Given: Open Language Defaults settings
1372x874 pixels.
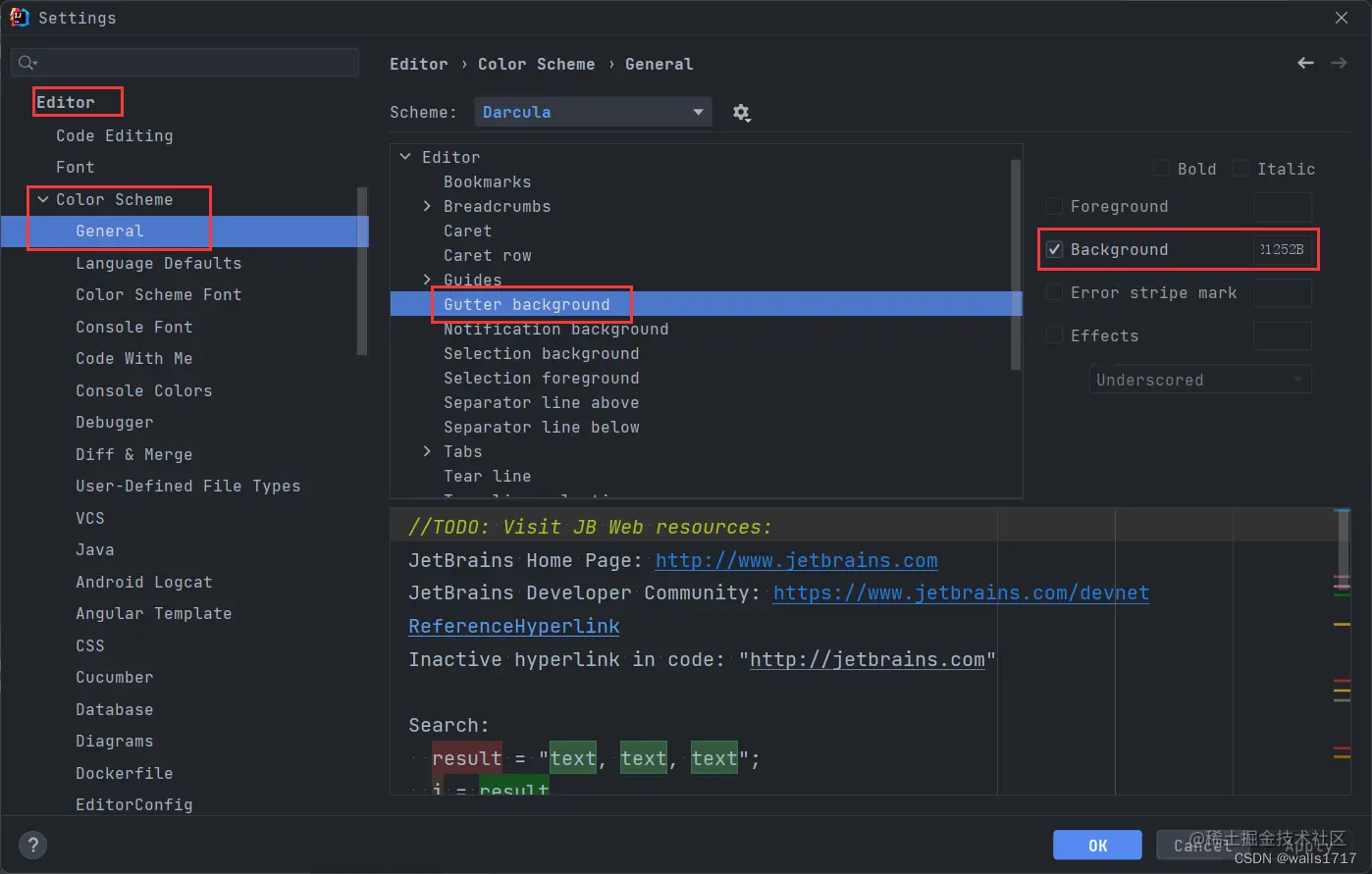Looking at the screenshot, I should tap(158, 263).
